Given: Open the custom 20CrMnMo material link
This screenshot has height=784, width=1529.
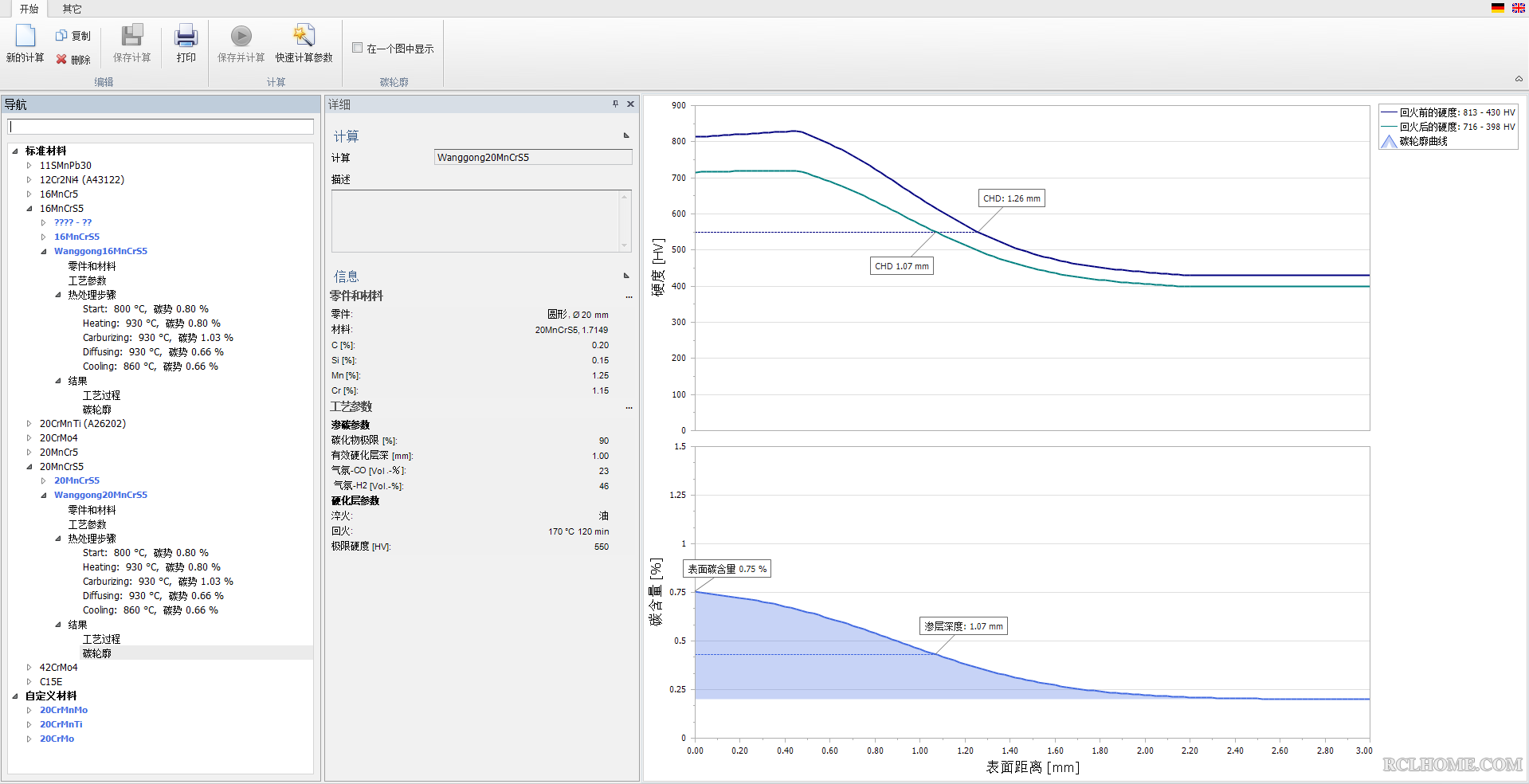Looking at the screenshot, I should coord(64,710).
